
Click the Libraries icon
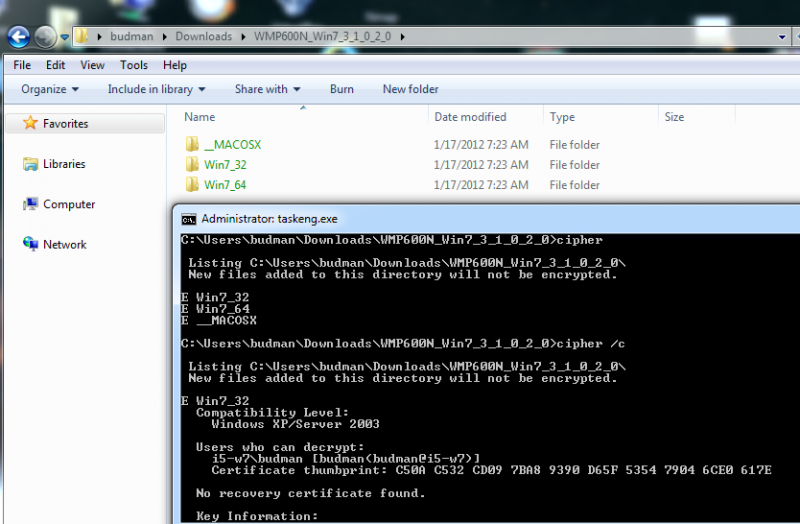pyautogui.click(x=31, y=164)
